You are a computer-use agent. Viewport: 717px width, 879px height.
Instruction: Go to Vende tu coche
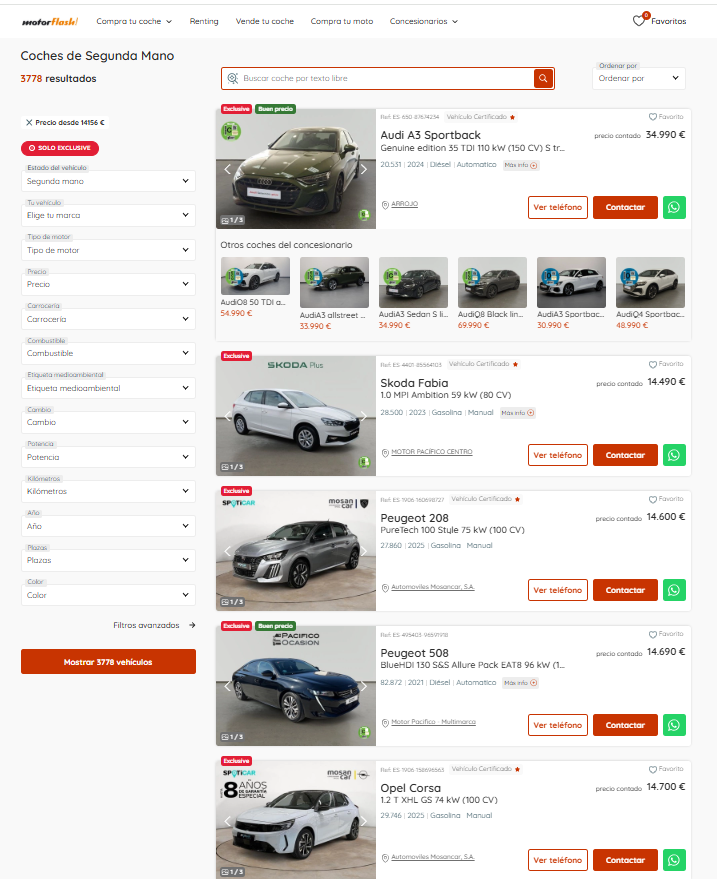pyautogui.click(x=265, y=21)
